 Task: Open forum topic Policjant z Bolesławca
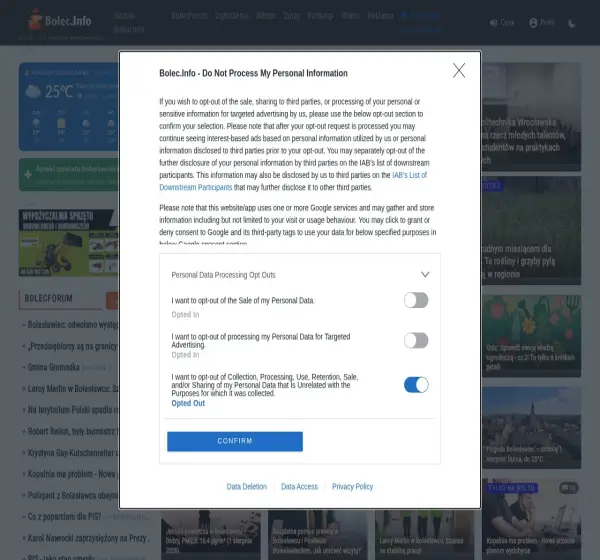73,495
